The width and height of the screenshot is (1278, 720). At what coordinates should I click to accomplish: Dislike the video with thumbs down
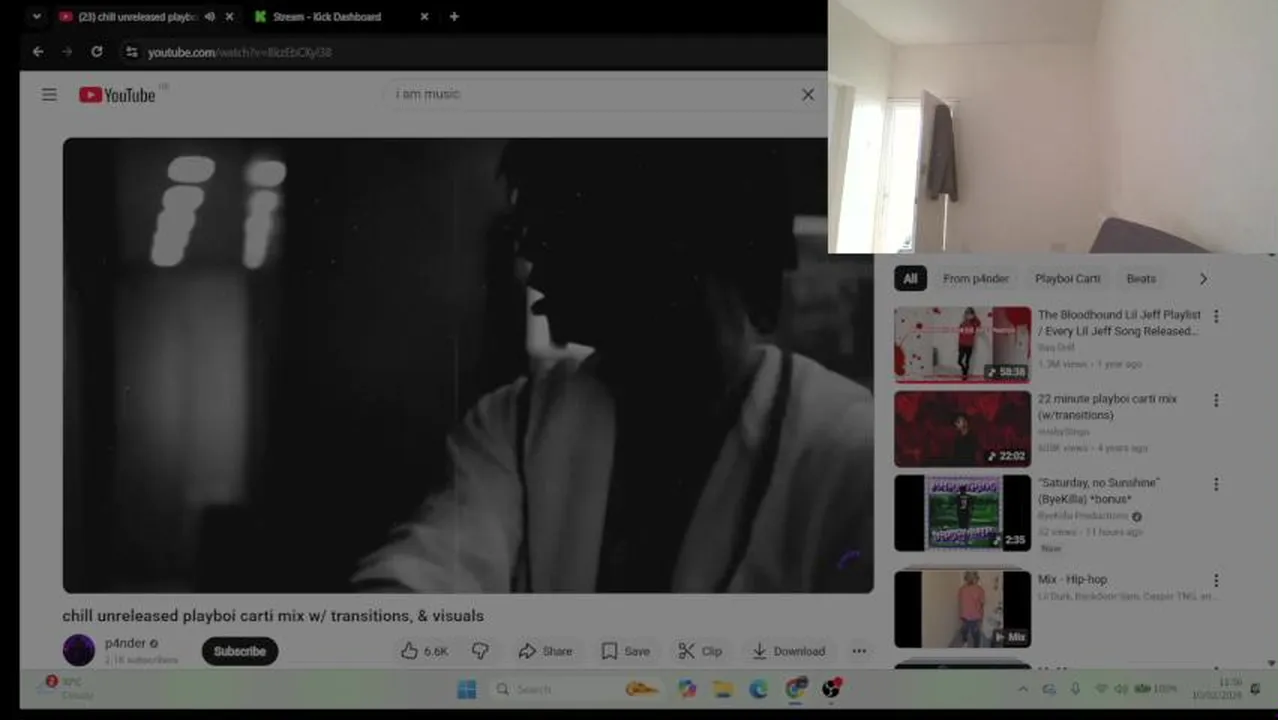pyautogui.click(x=480, y=651)
